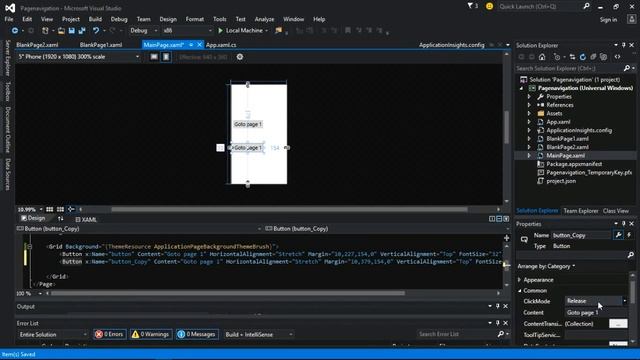Open the Build menu

(x=95, y=19)
